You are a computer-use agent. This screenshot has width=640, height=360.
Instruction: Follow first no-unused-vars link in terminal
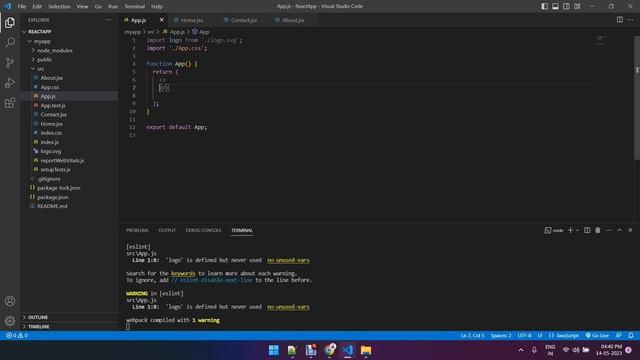pyautogui.click(x=288, y=260)
